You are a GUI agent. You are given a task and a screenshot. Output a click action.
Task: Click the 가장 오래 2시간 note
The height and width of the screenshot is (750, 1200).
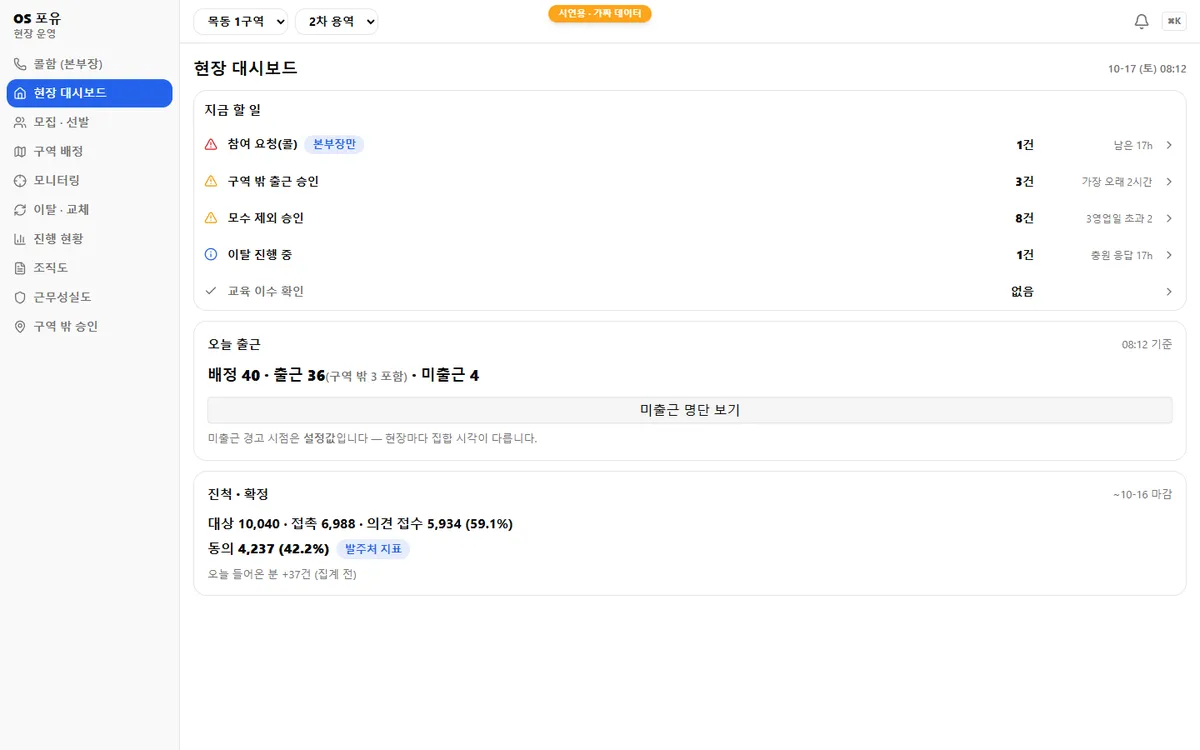[1117, 182]
